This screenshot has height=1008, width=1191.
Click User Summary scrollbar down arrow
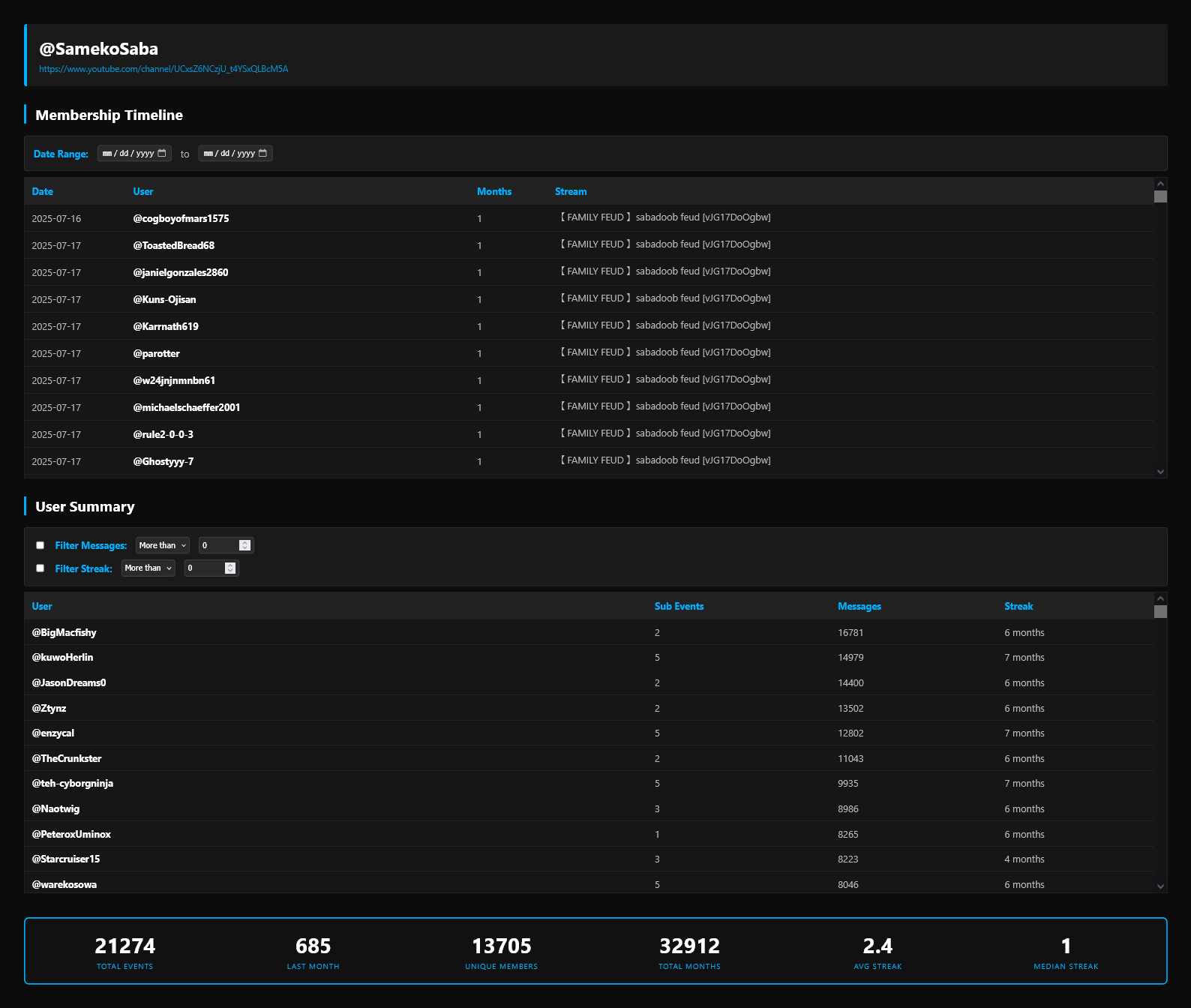pos(1160,886)
